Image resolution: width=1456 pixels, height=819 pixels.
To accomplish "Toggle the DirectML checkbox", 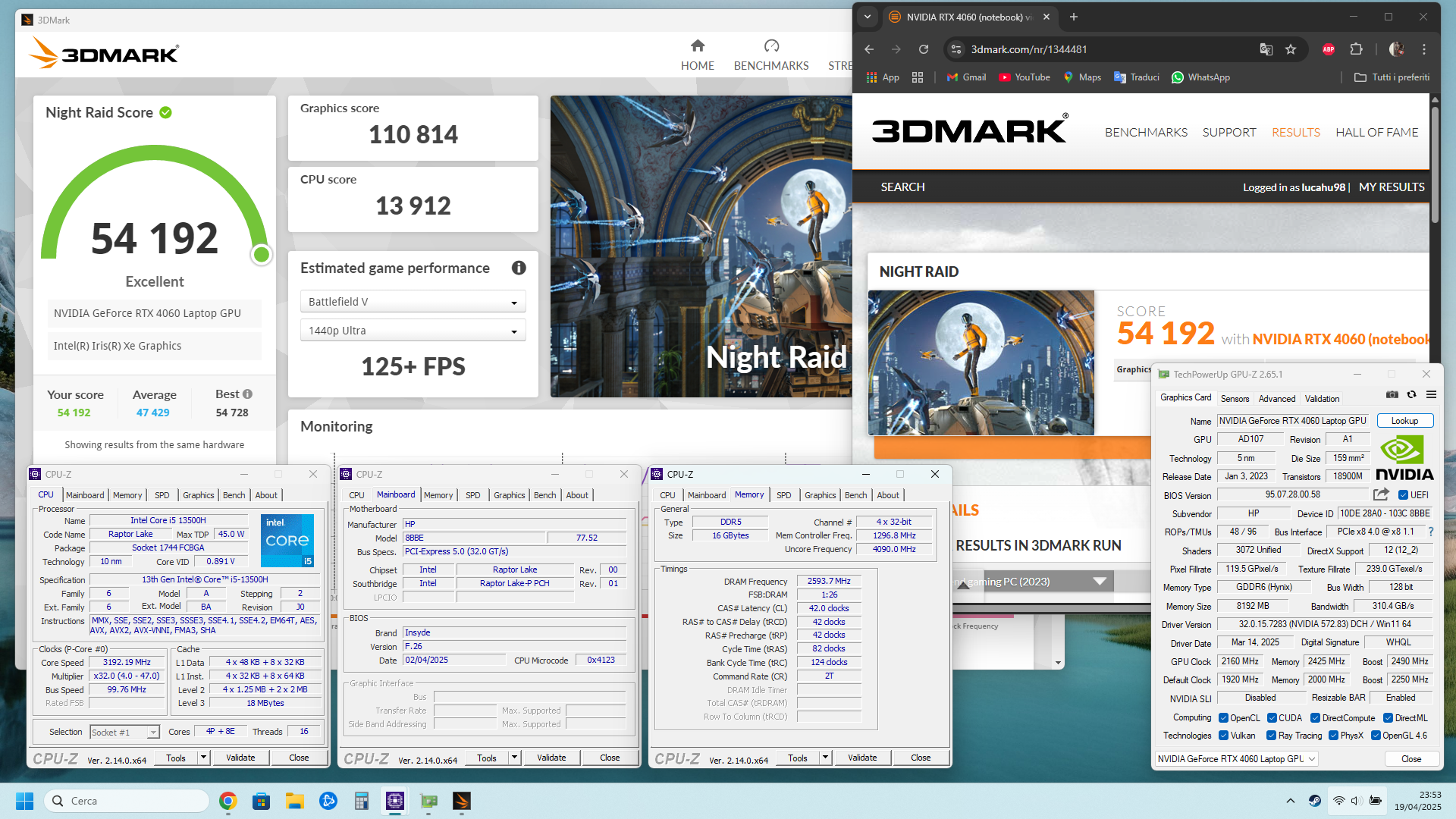I will [1388, 718].
